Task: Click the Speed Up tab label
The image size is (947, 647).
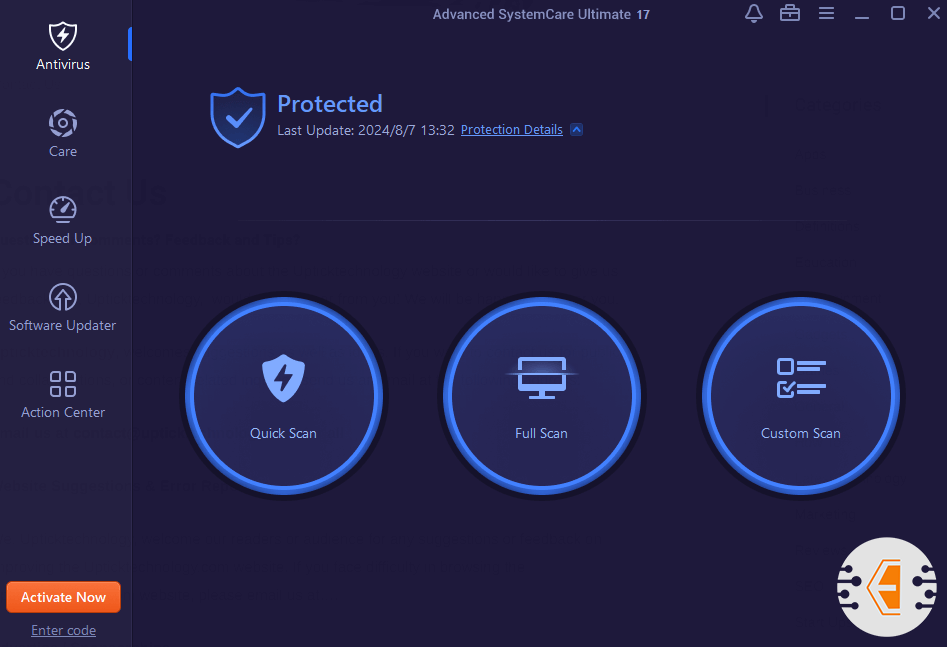Action: coord(62,238)
